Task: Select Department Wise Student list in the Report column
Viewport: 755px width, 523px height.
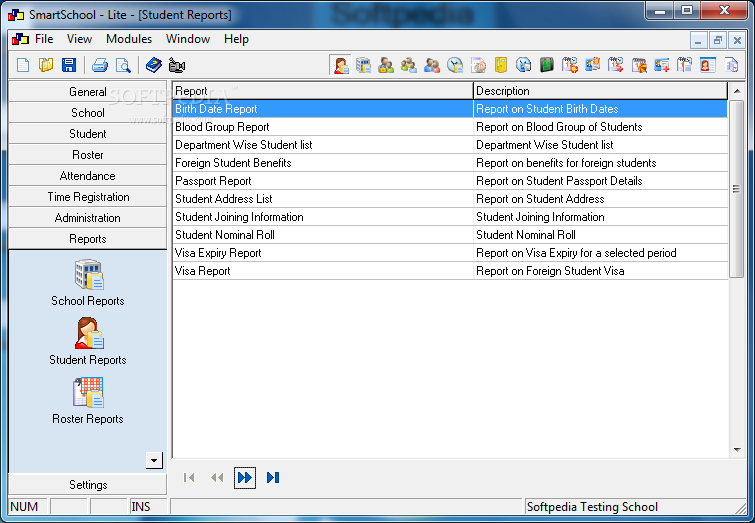Action: coord(244,145)
